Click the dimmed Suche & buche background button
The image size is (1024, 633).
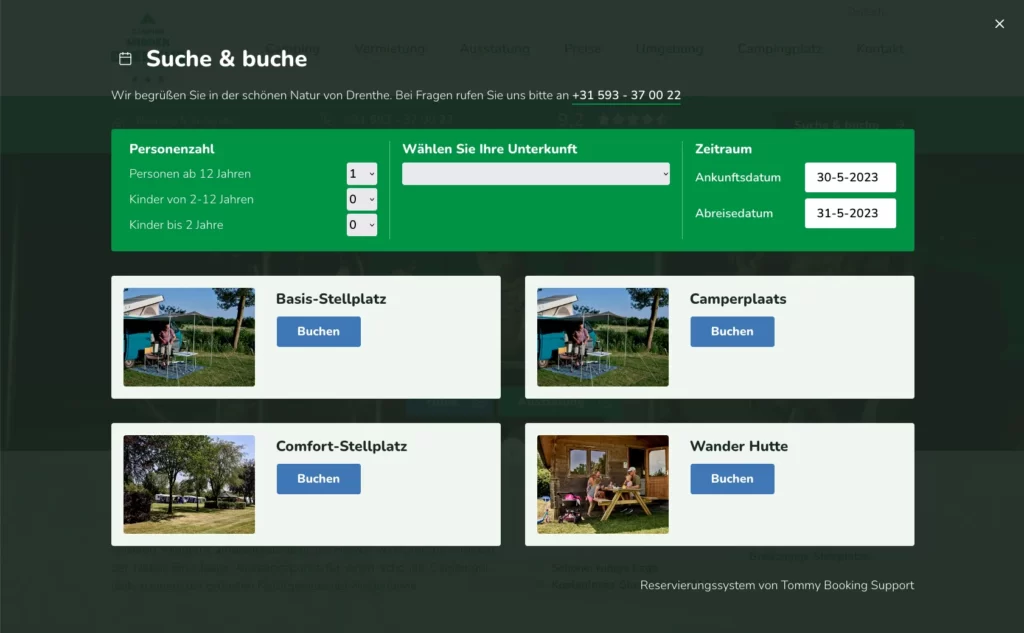pos(844,124)
